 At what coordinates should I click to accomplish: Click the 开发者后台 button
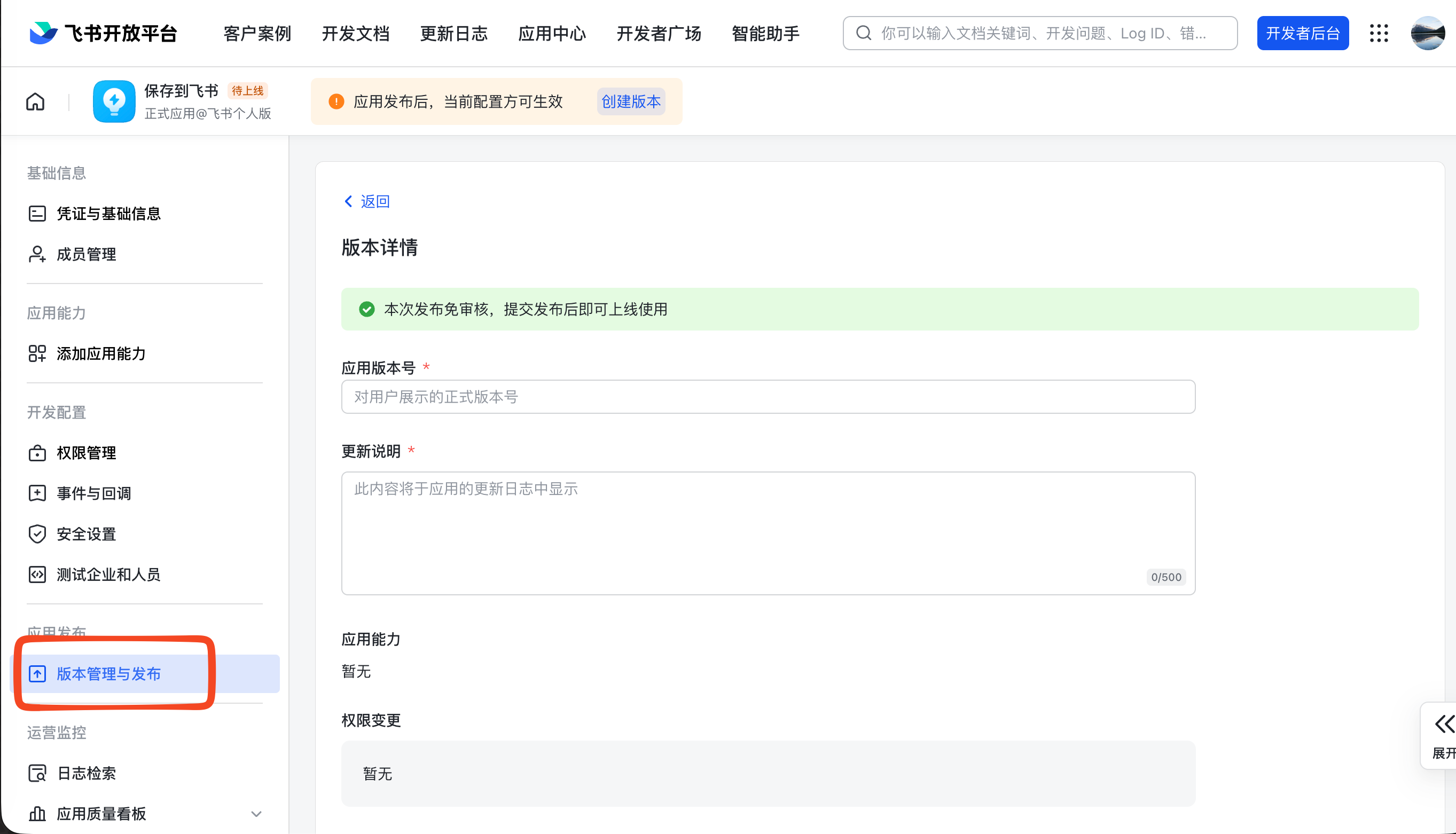(1302, 33)
